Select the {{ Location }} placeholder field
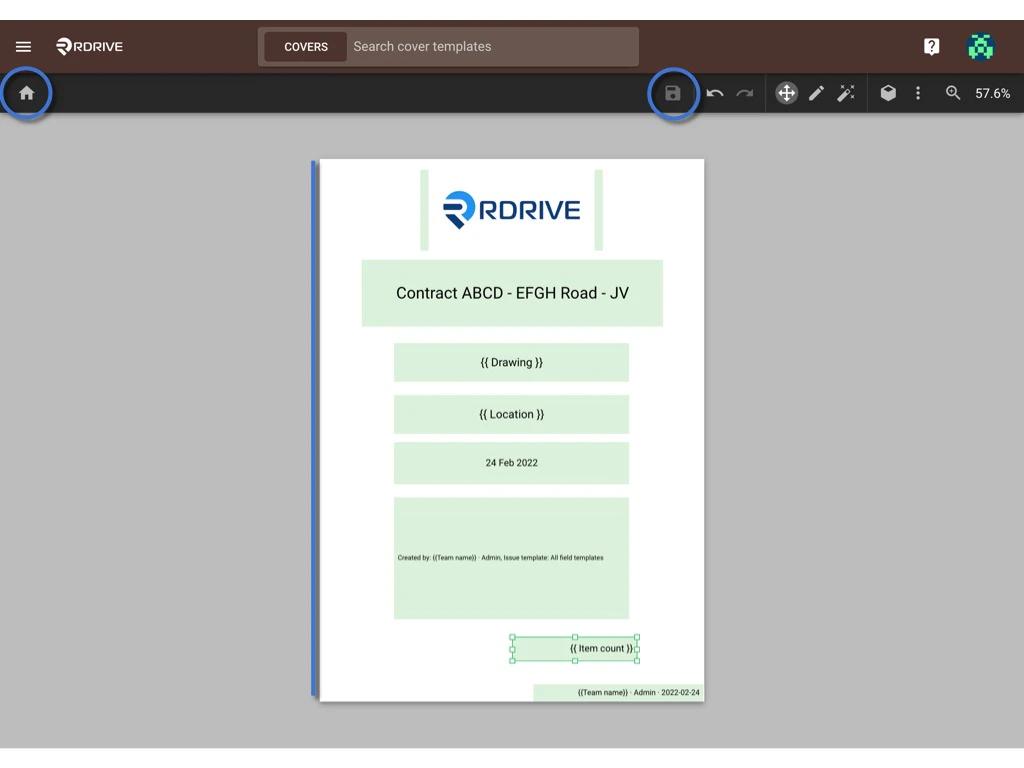Screen dimensions: 1024x768 (x=511, y=414)
